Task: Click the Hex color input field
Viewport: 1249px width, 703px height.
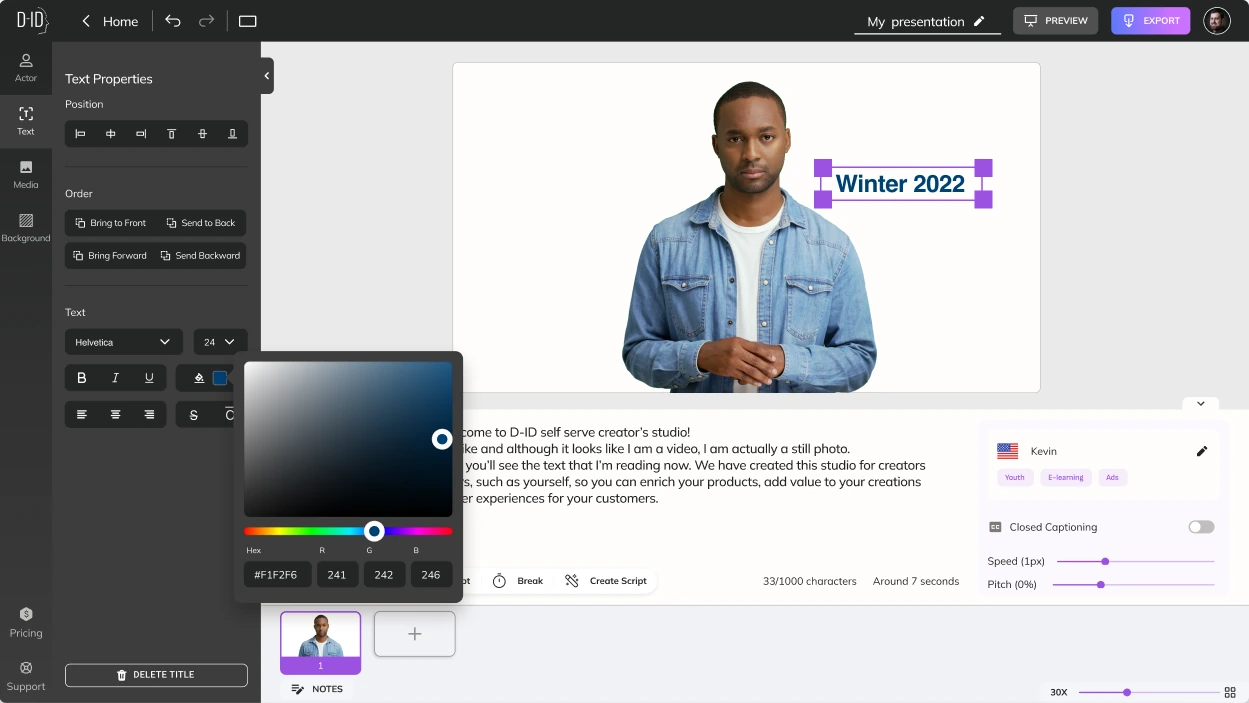Action: [x=278, y=575]
